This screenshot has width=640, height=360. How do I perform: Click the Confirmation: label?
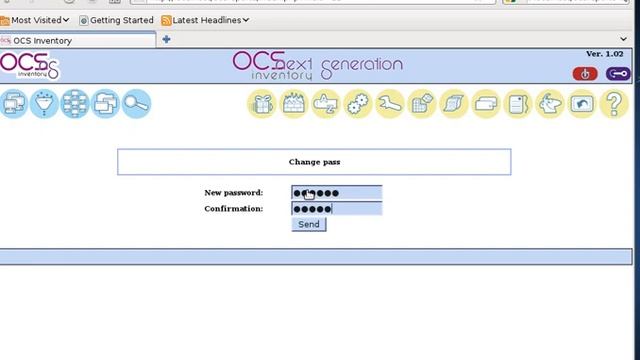pyautogui.click(x=233, y=209)
